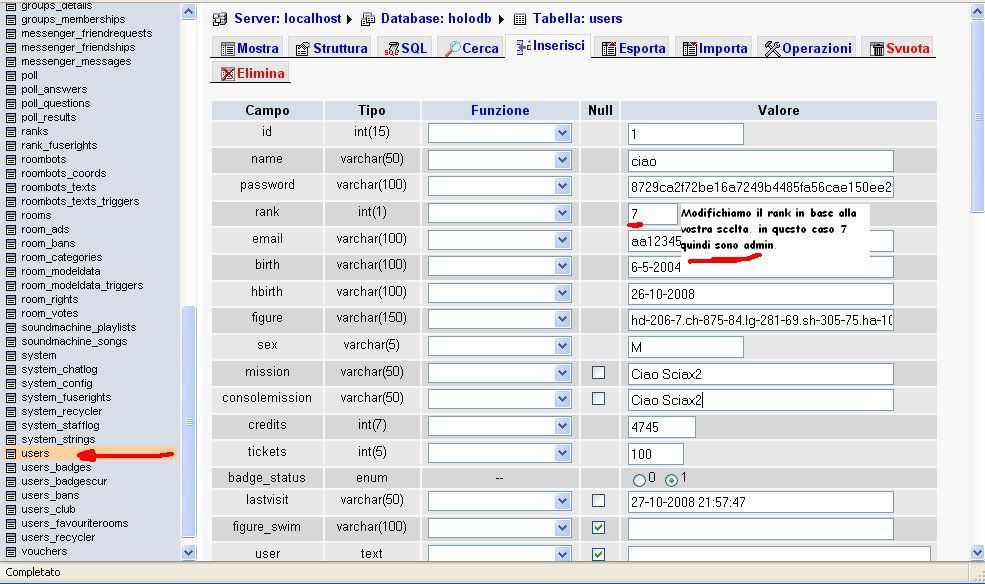Open the Funzione dropdown for figure
Screen dimensions: 985x584
click(500, 320)
